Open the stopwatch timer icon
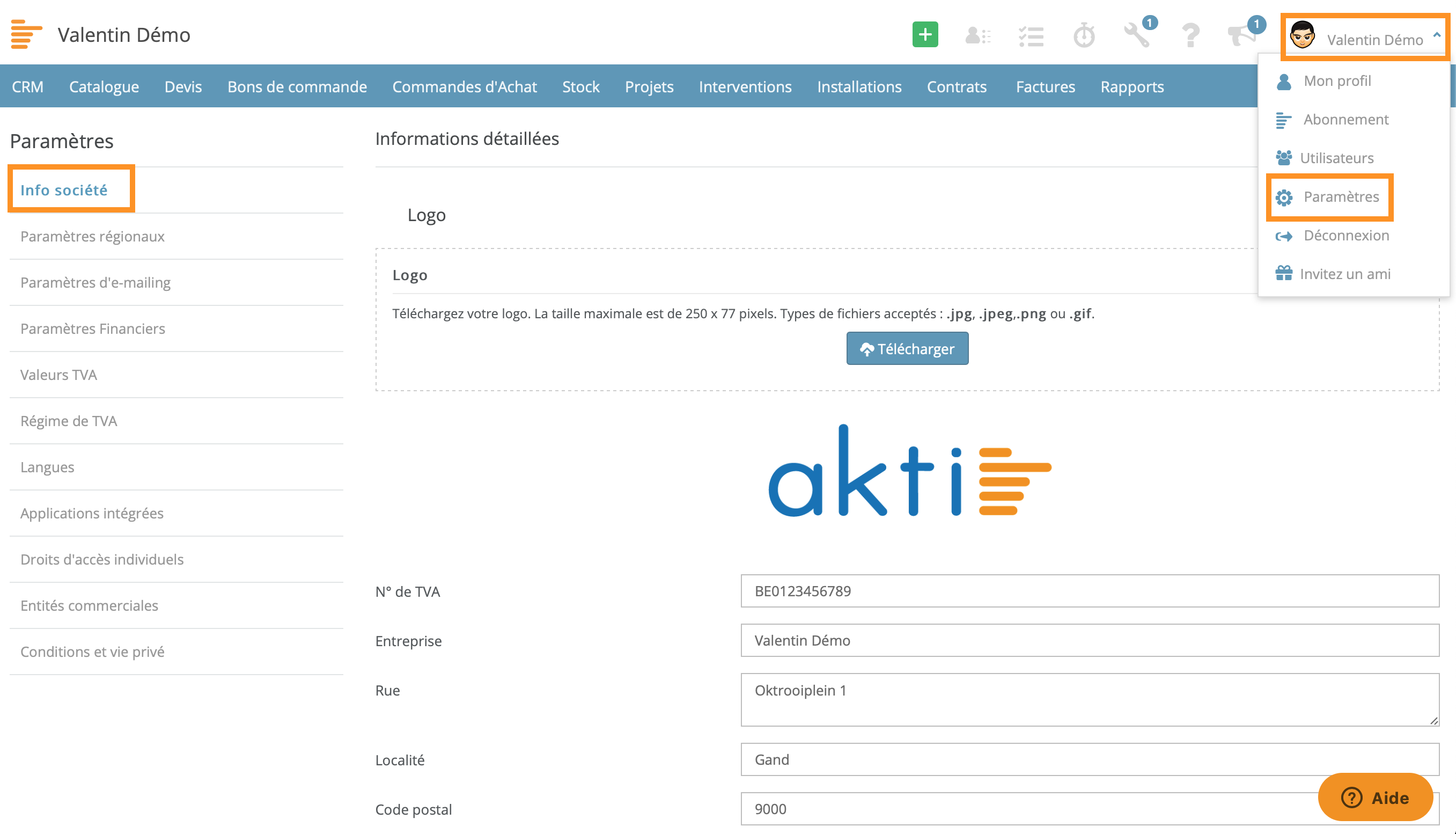Screen dimensions: 1456x834 click(1083, 35)
